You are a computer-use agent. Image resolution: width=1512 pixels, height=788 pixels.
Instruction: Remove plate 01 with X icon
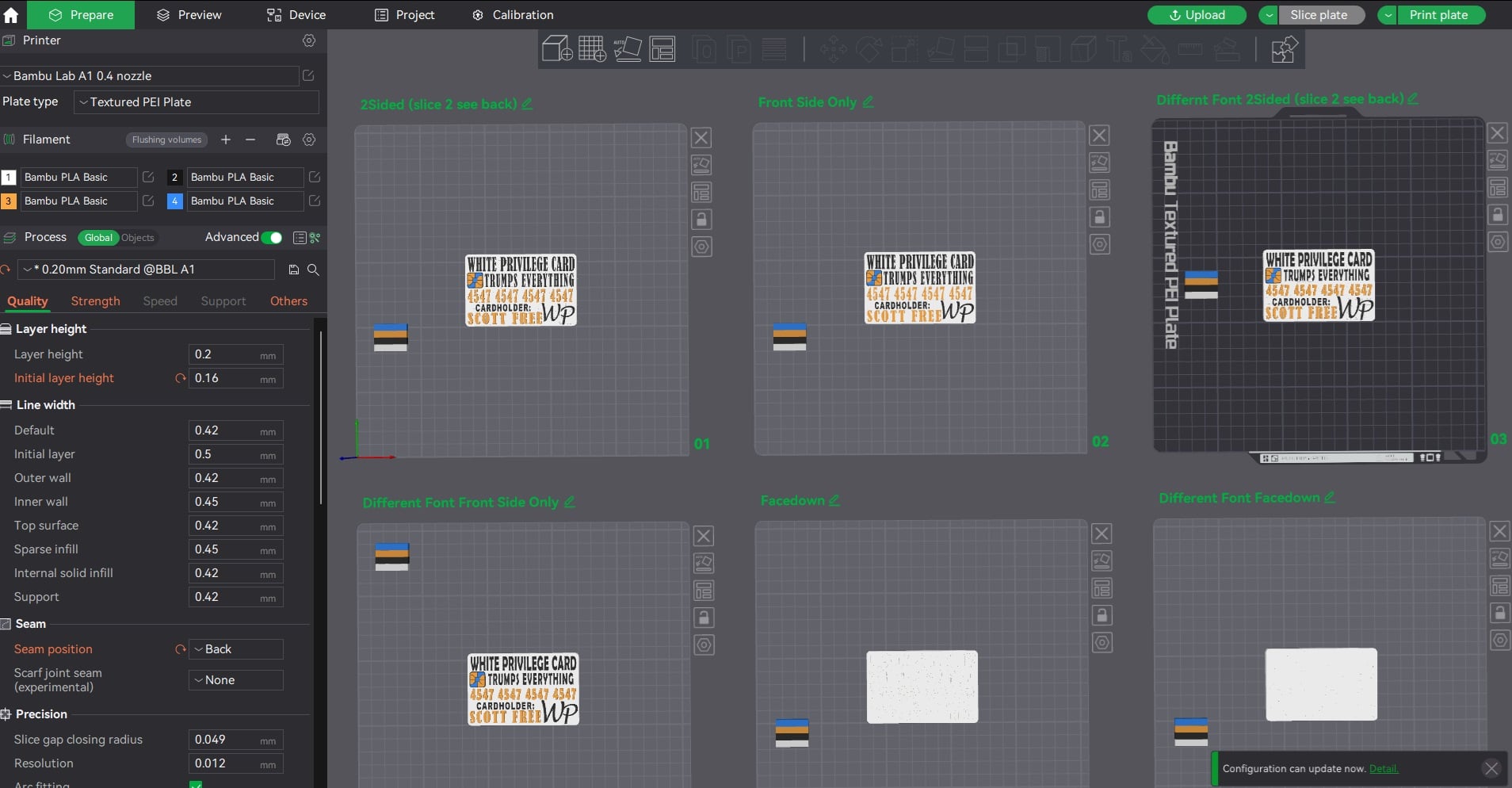pos(701,138)
